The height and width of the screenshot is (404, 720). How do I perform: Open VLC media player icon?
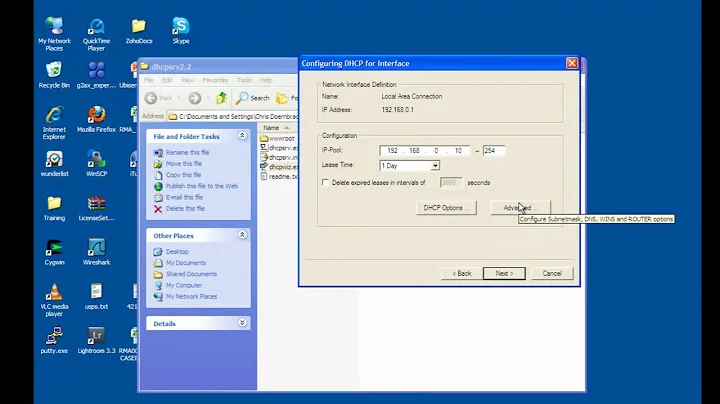54,300
